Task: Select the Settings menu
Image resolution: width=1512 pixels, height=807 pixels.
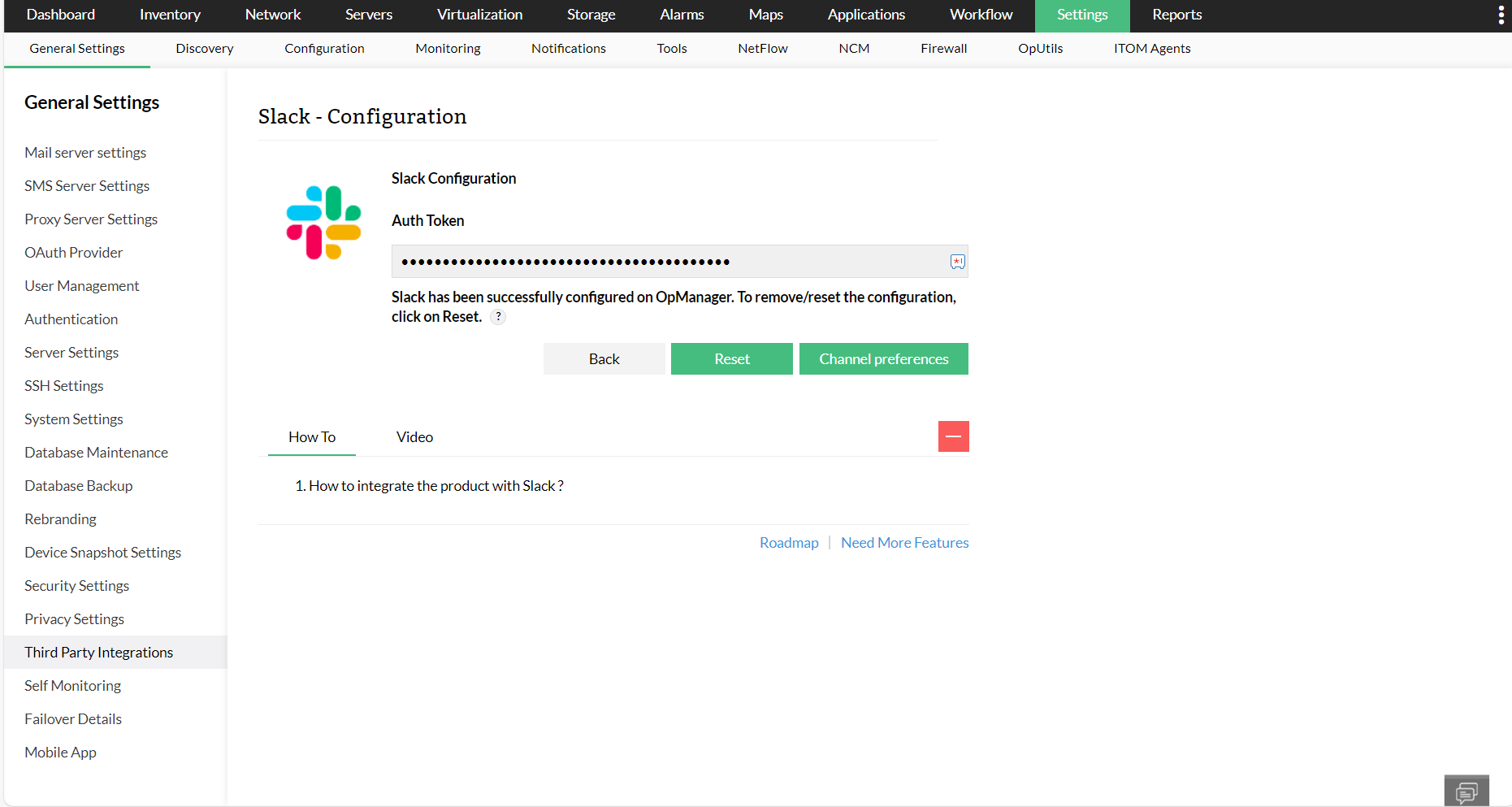Action: 1082,15
